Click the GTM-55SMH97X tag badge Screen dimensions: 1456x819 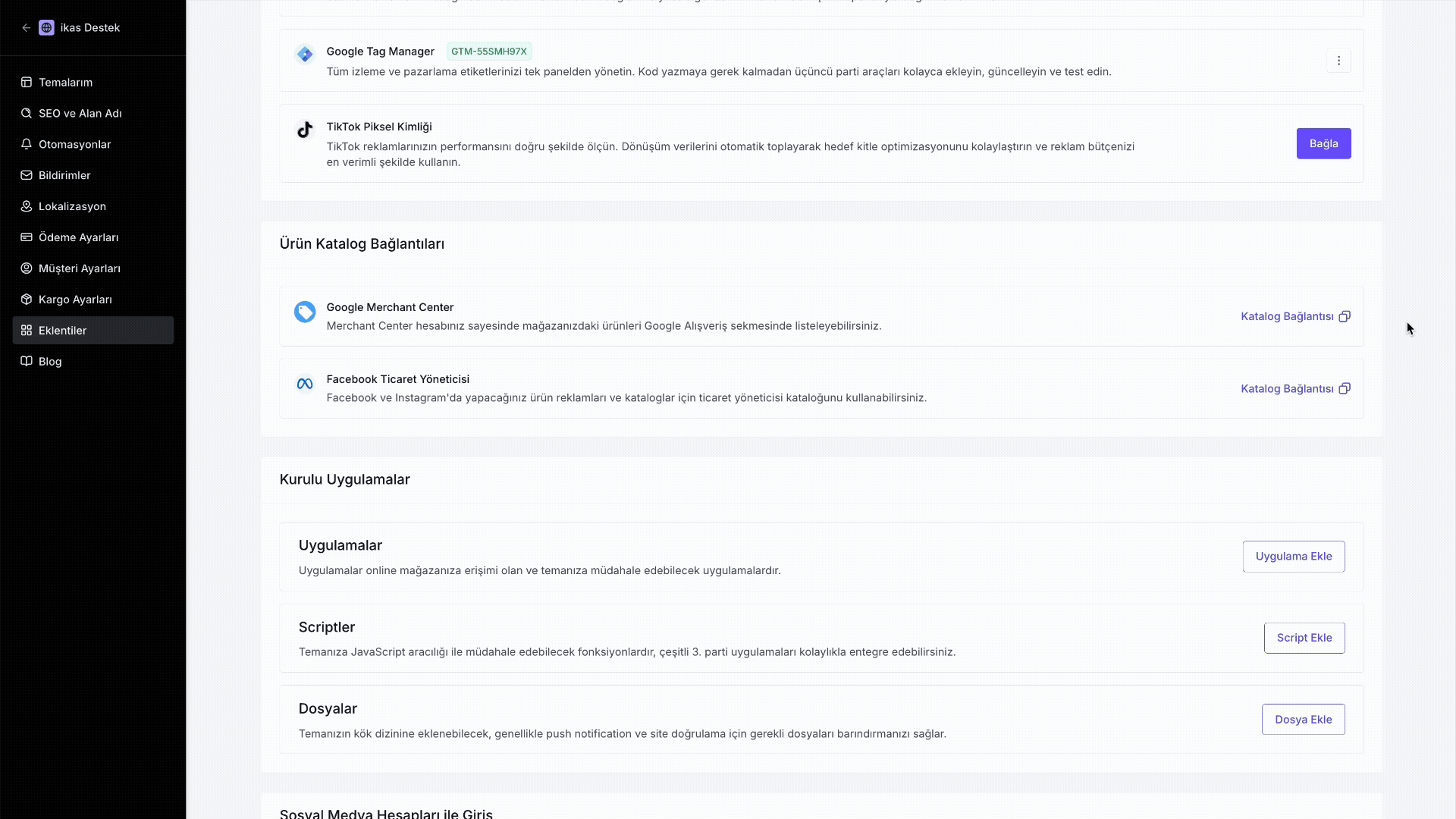click(x=488, y=52)
